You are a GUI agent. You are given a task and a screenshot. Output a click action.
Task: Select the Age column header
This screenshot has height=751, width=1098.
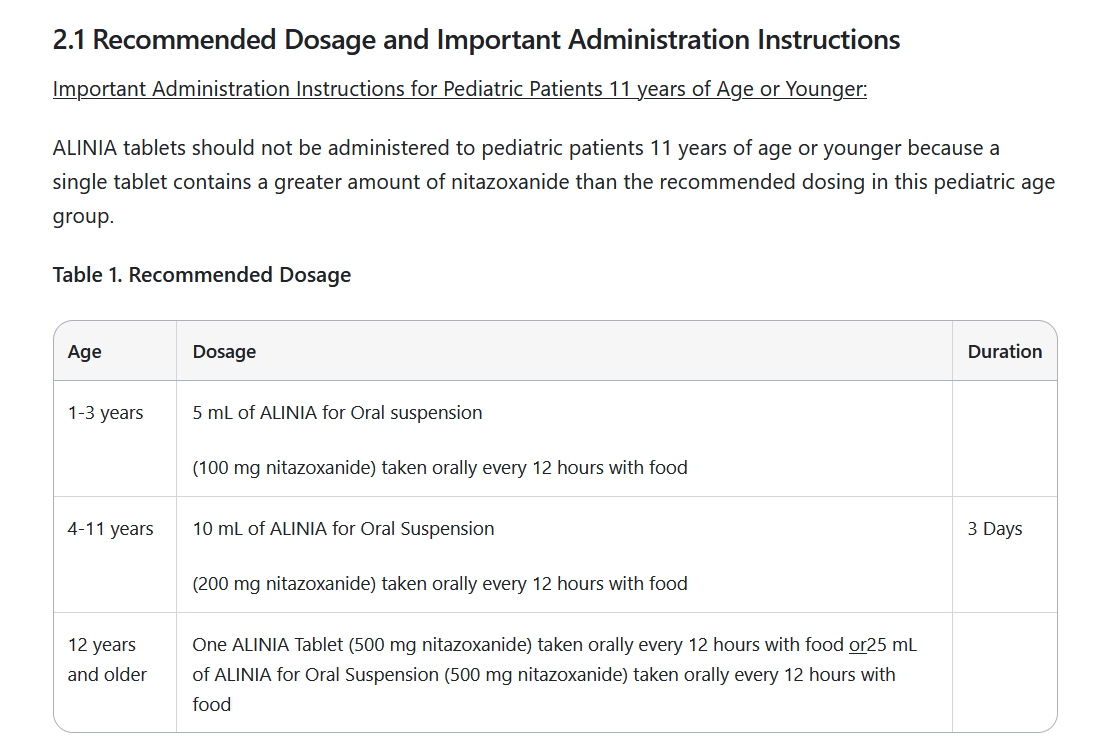click(x=85, y=352)
